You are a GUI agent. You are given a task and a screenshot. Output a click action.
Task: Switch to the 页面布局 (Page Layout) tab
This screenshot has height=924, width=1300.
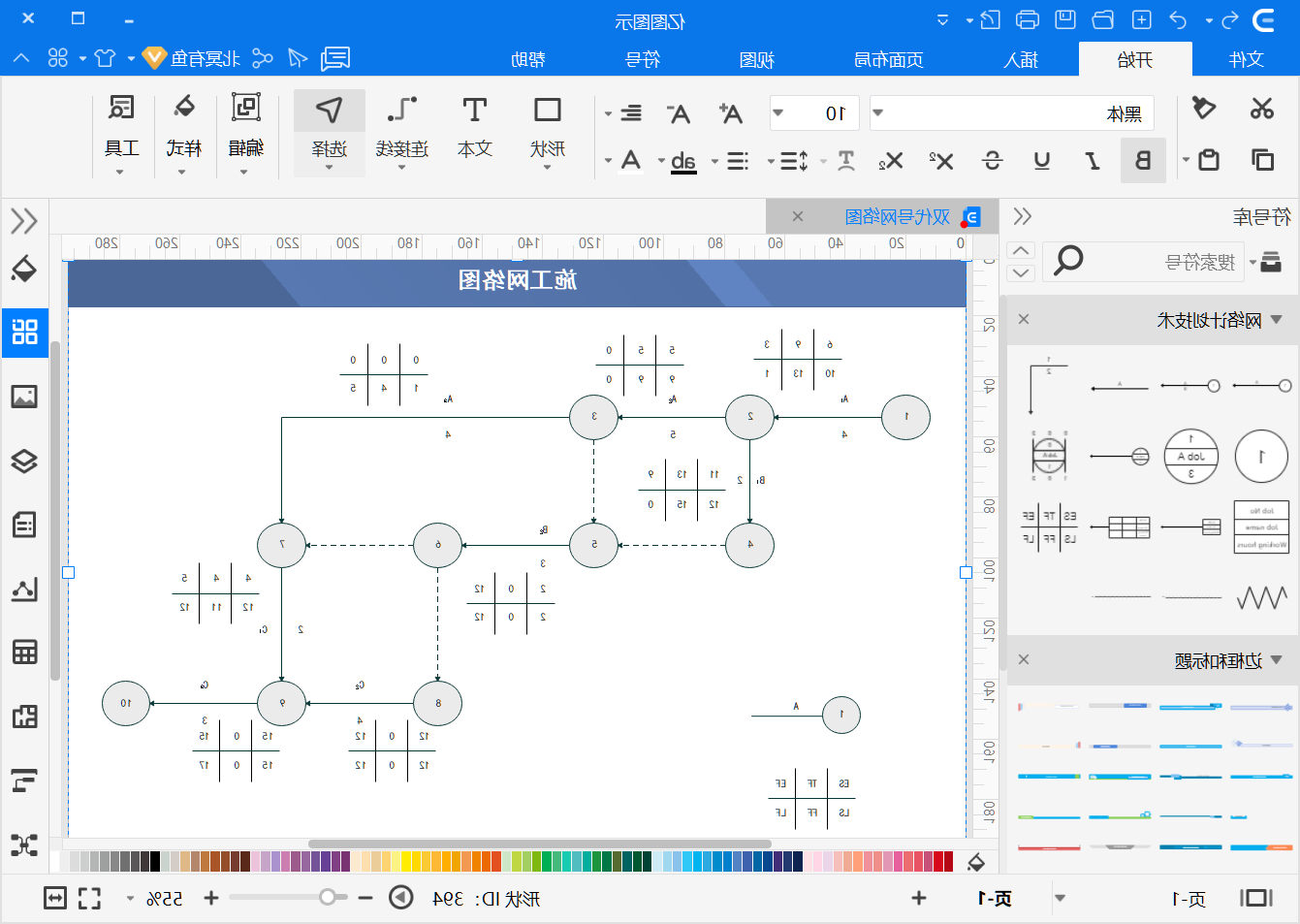point(888,59)
